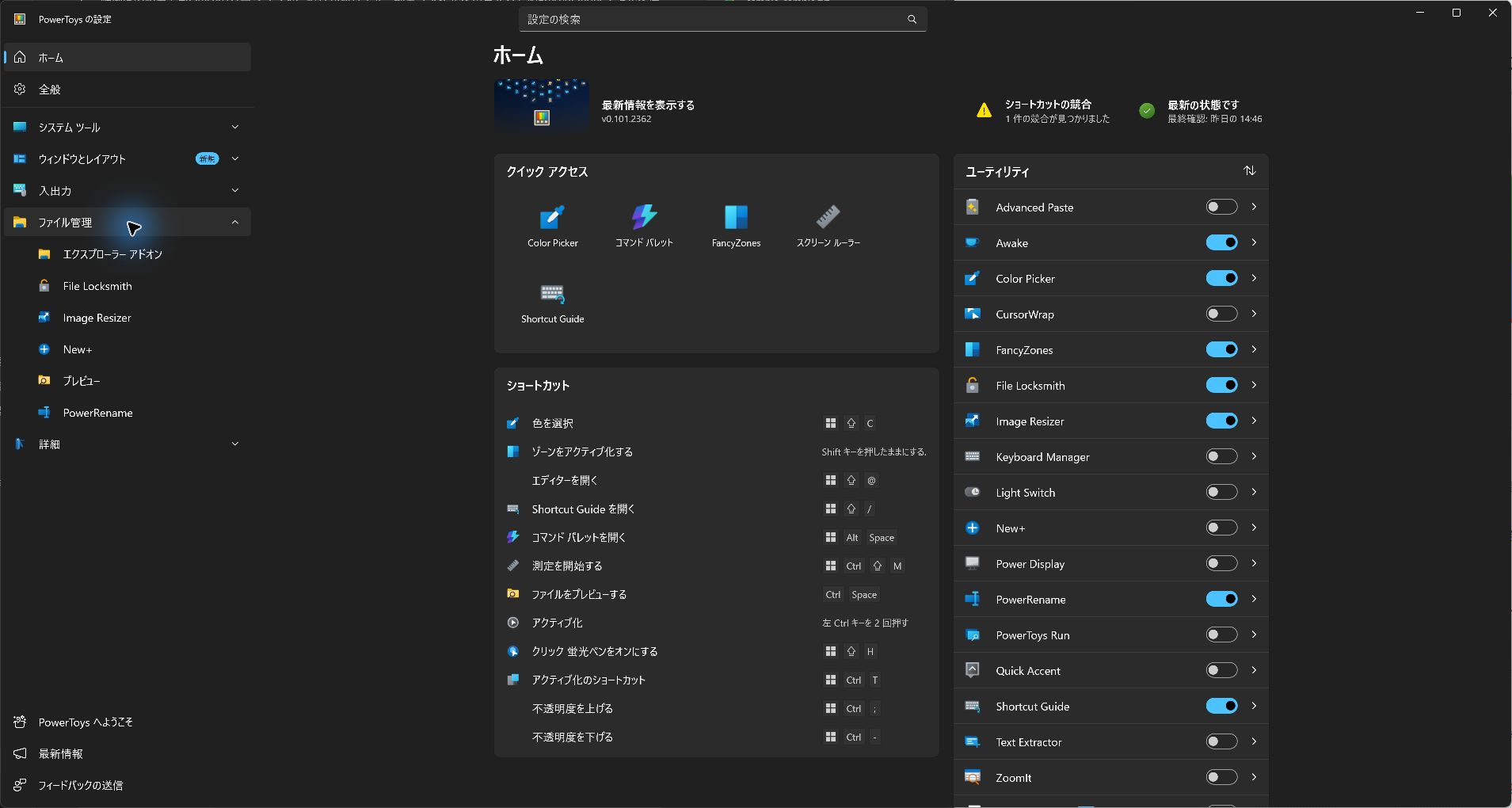1512x808 pixels.
Task: Click the 設定の検索 search field
Action: 722,19
